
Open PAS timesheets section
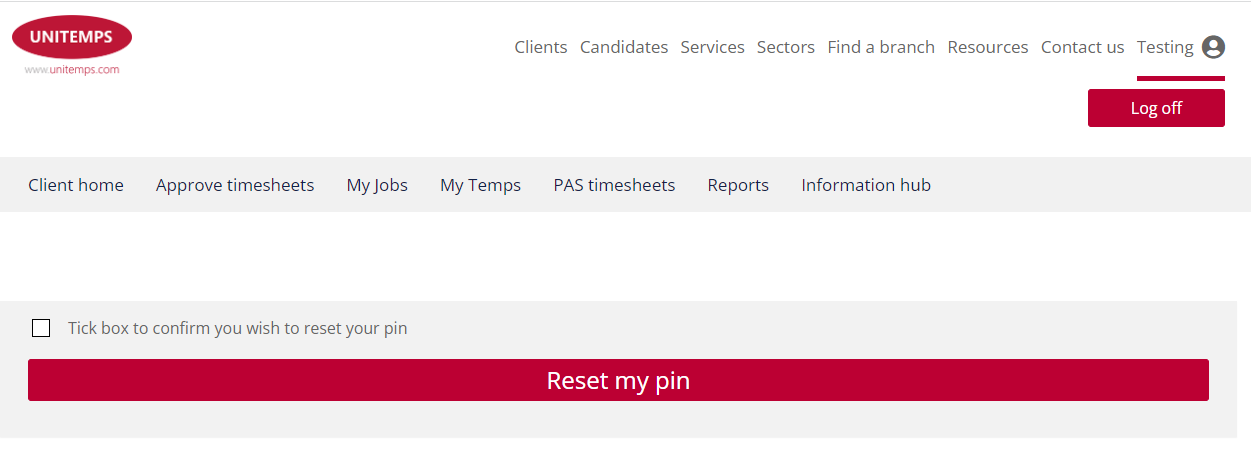click(x=614, y=185)
